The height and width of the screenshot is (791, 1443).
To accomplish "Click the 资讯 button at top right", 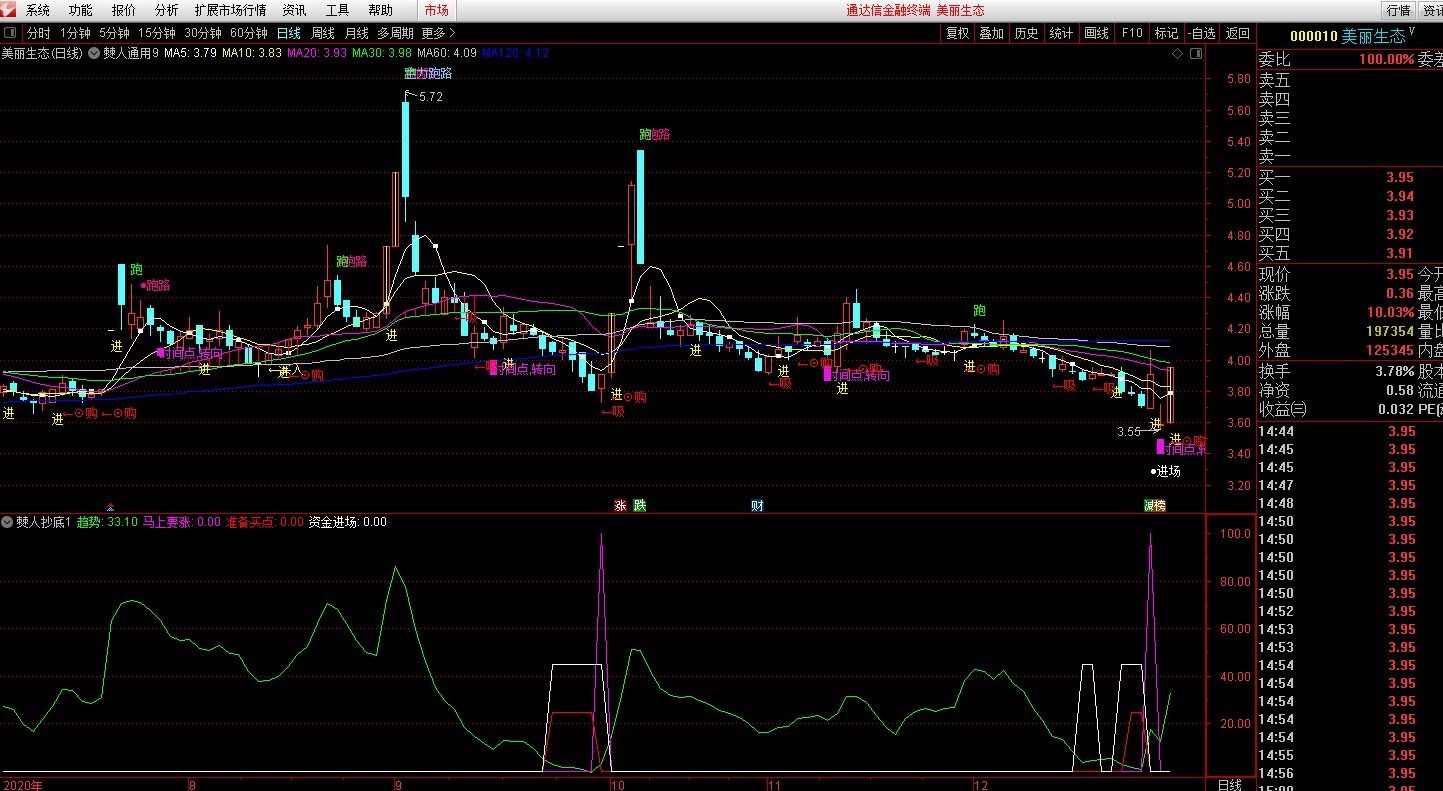I will click(1431, 10).
